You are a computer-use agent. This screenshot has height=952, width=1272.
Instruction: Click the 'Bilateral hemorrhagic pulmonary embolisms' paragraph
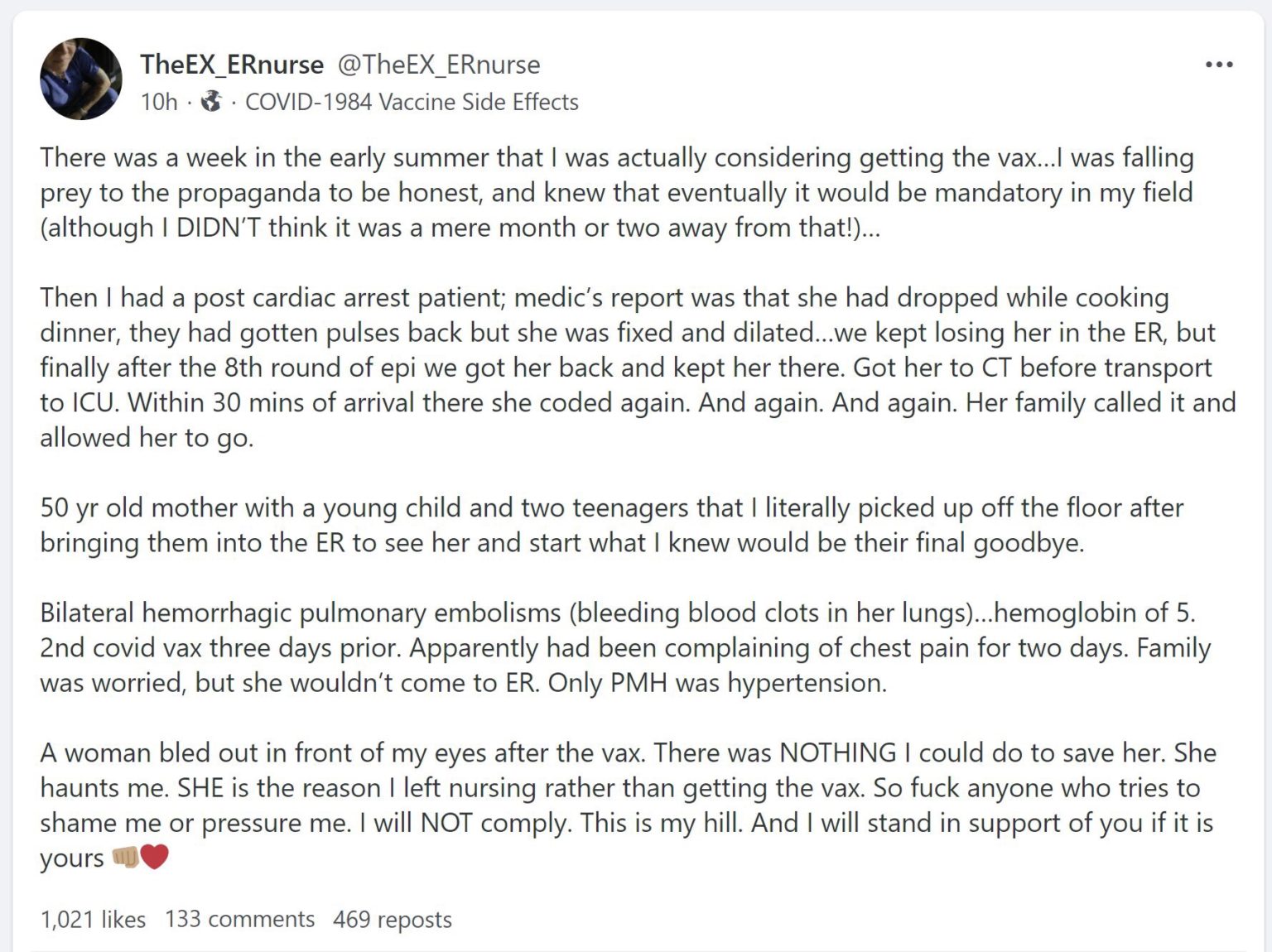625,647
